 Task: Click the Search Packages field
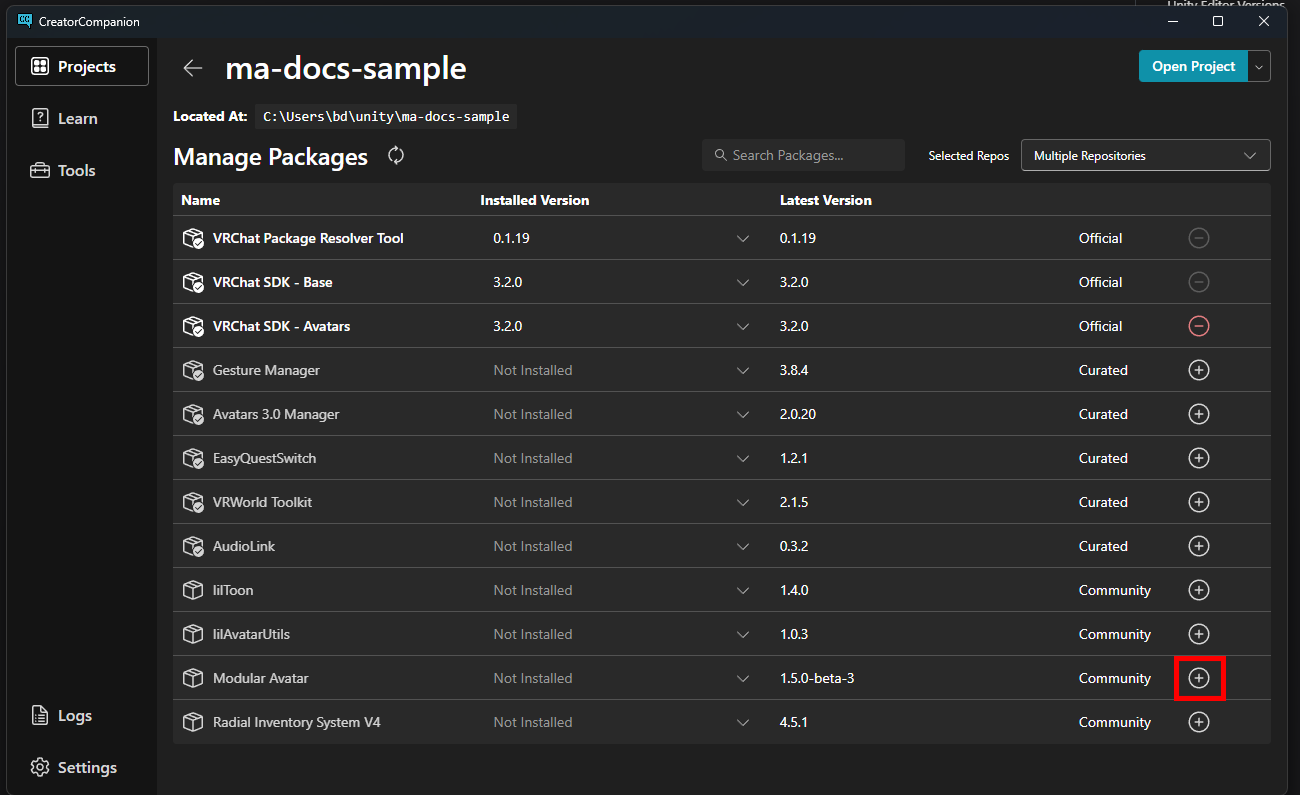tap(803, 155)
